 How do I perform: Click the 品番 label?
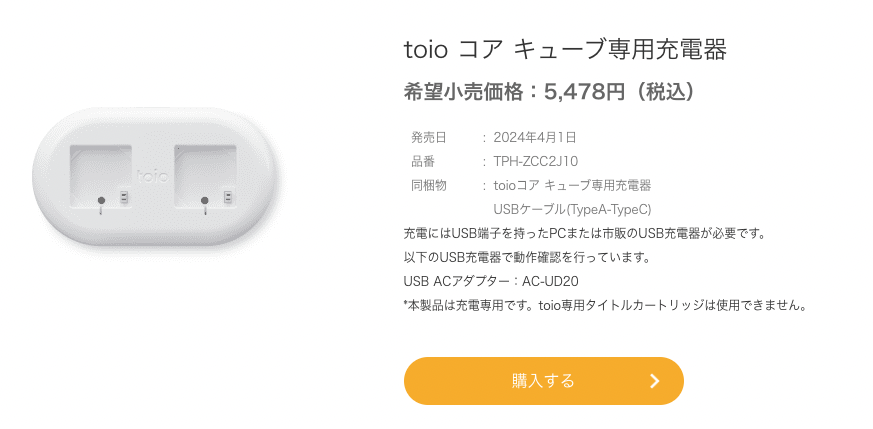(x=423, y=161)
